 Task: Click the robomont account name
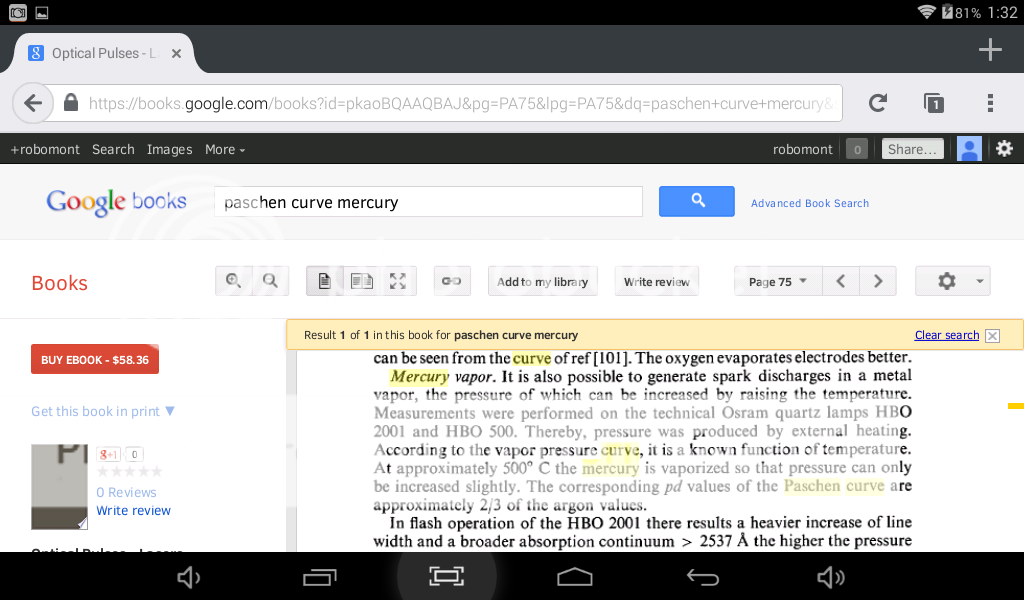click(803, 150)
